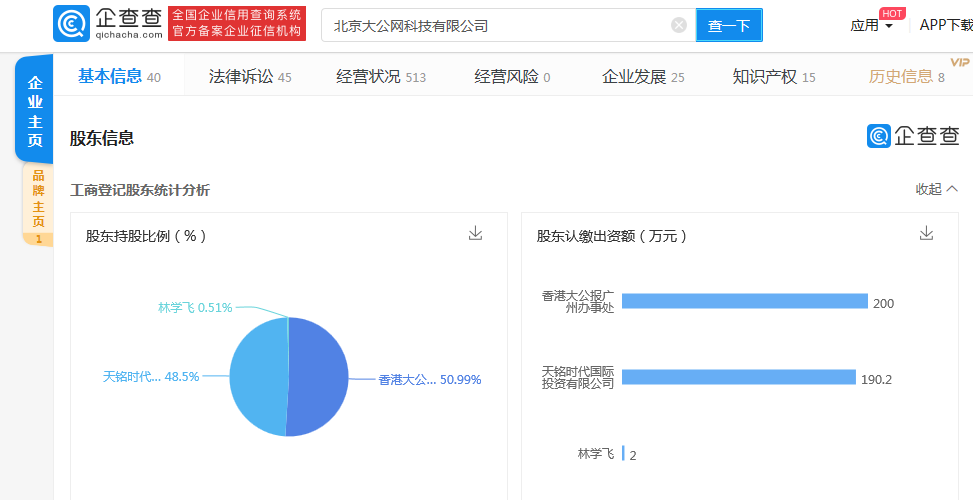Collapse the section via 收起
Screen dimensions: 973x500
coord(937,189)
